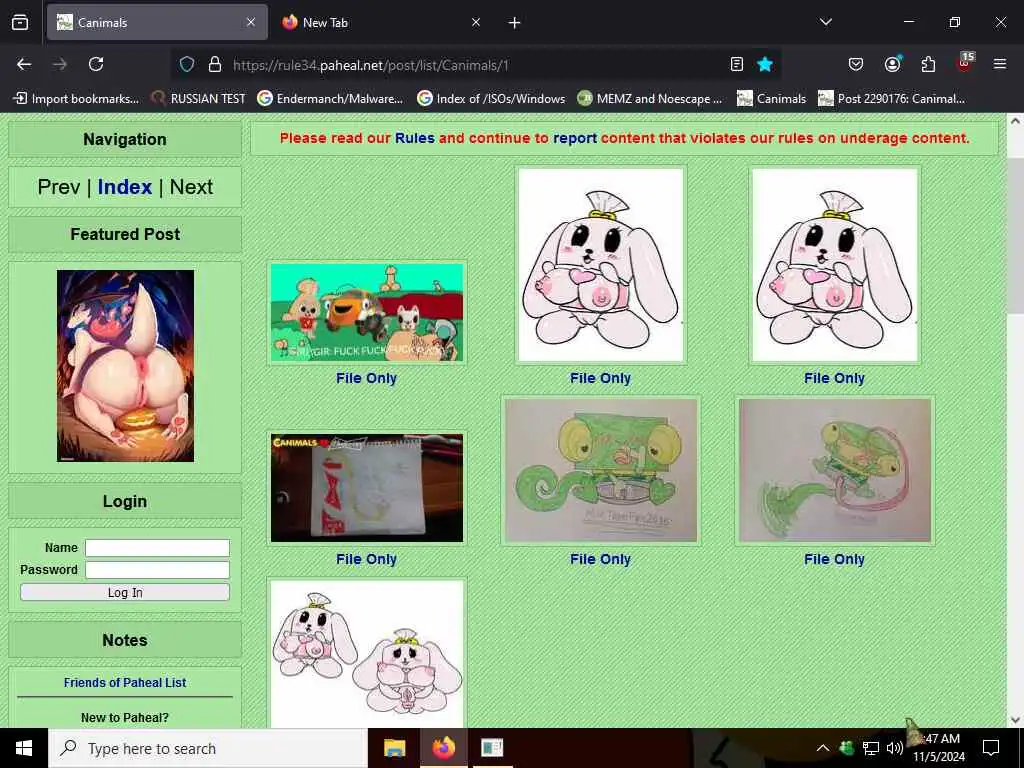Open the Rules link in notice banner
The image size is (1024, 768).
coord(415,138)
